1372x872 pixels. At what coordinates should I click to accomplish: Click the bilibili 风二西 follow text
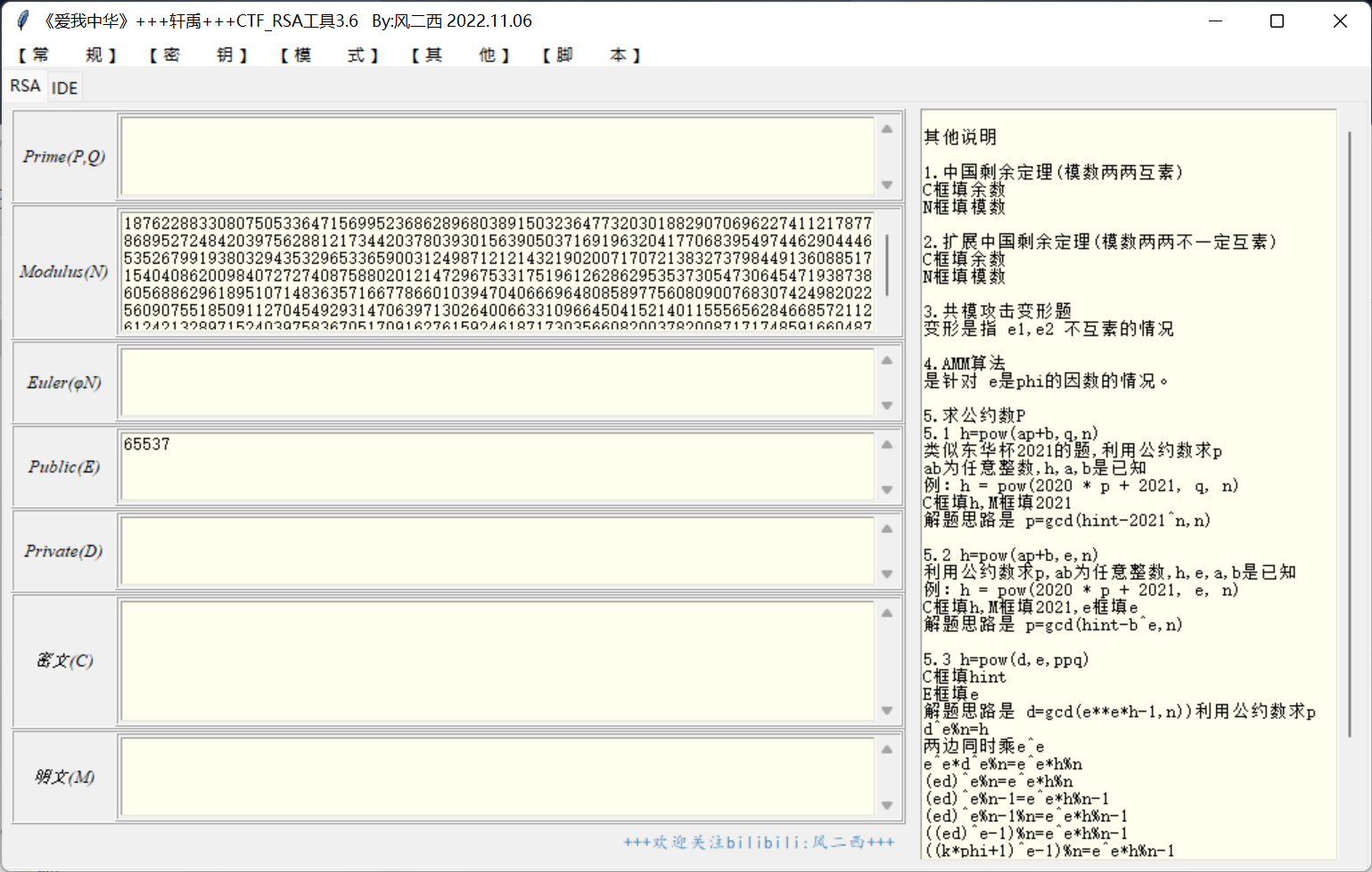(759, 843)
